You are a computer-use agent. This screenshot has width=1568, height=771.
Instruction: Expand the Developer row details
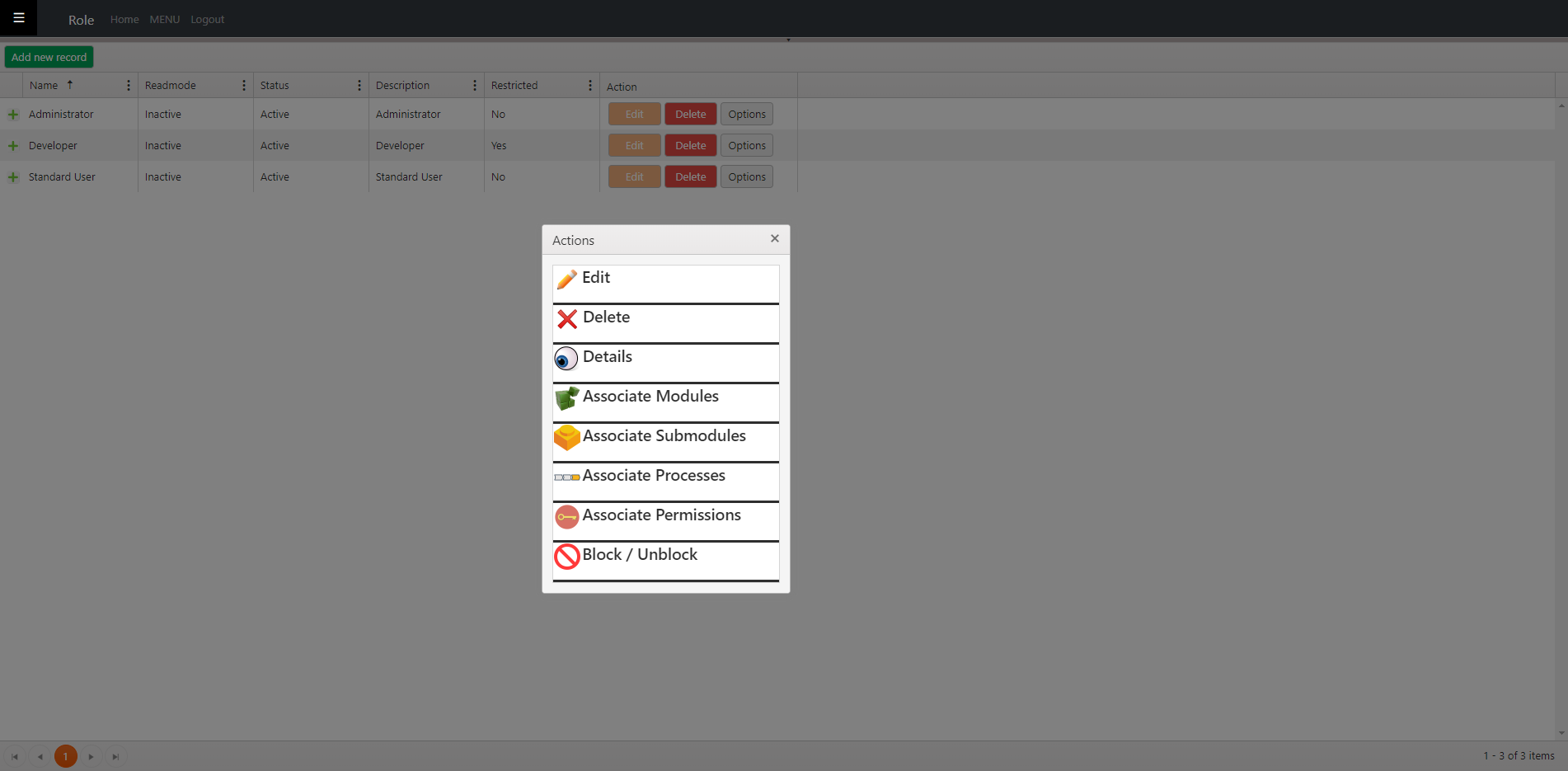tap(13, 146)
